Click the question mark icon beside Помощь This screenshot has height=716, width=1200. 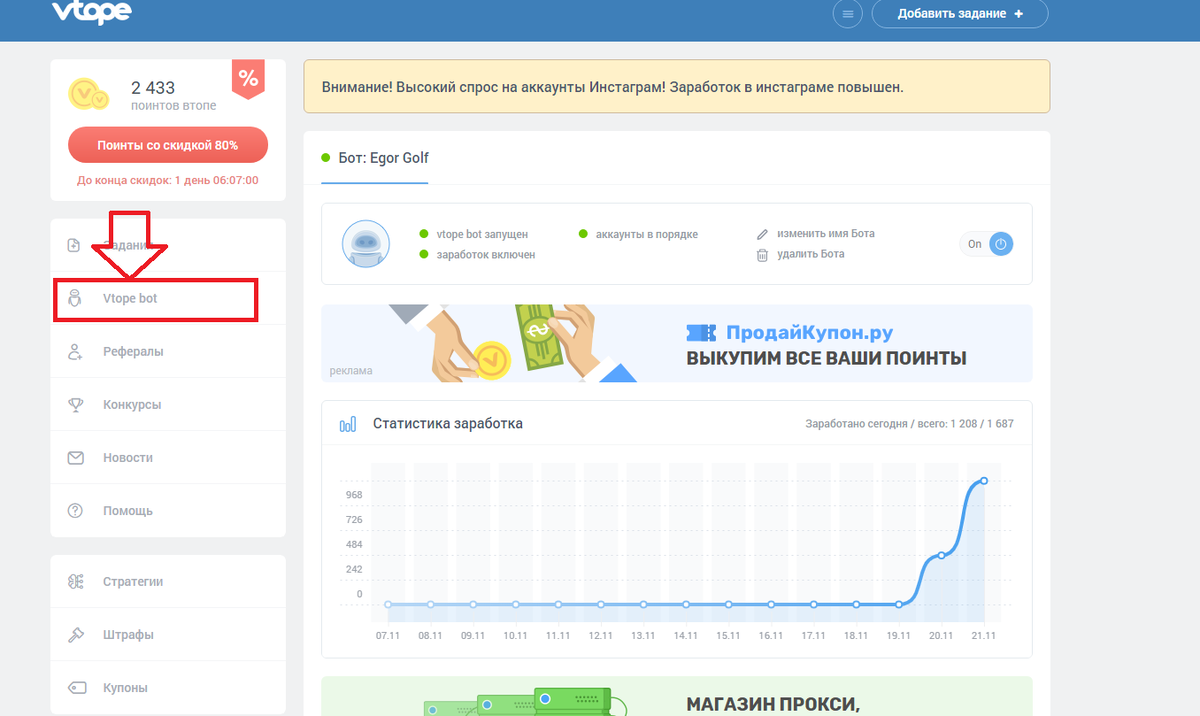(x=75, y=511)
